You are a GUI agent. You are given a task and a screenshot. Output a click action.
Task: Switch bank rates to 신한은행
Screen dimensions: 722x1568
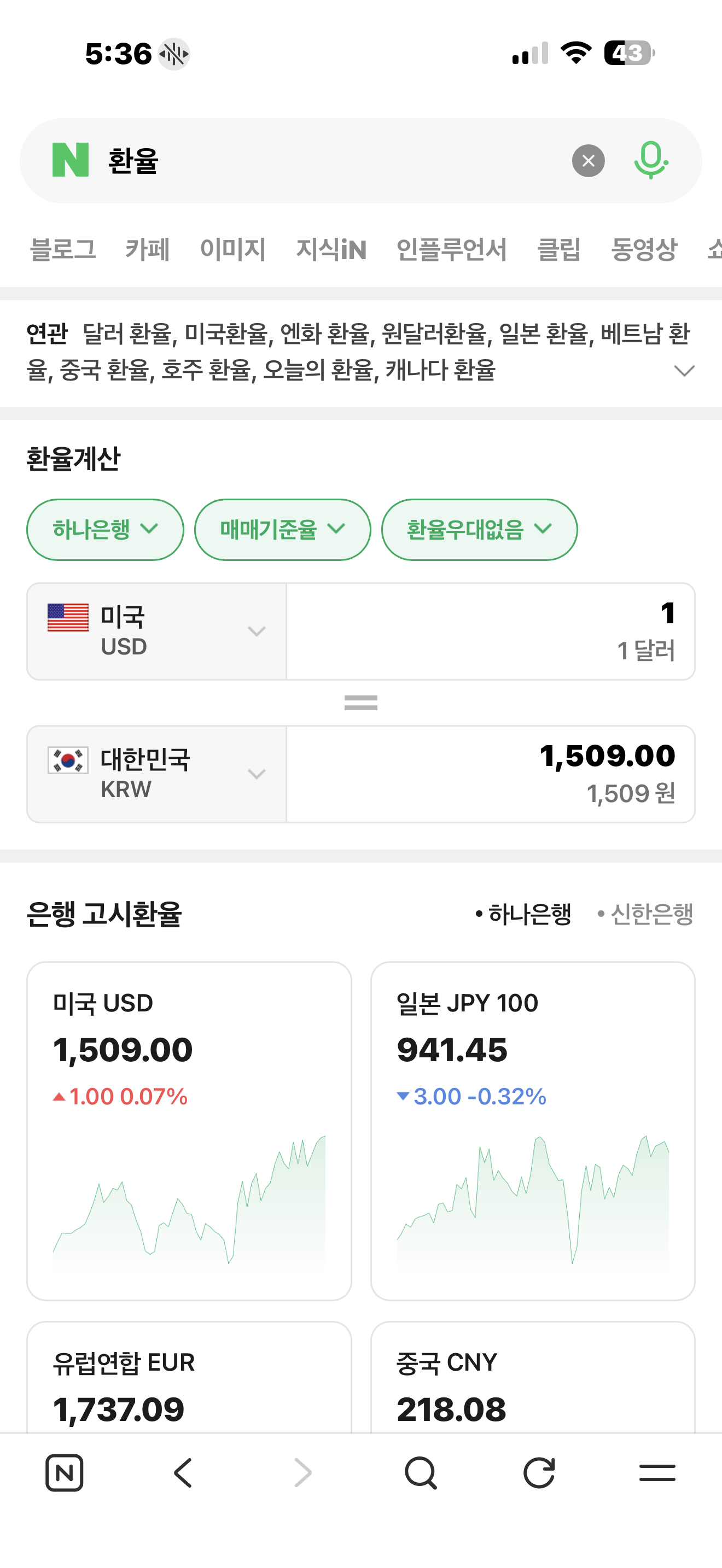[646, 914]
